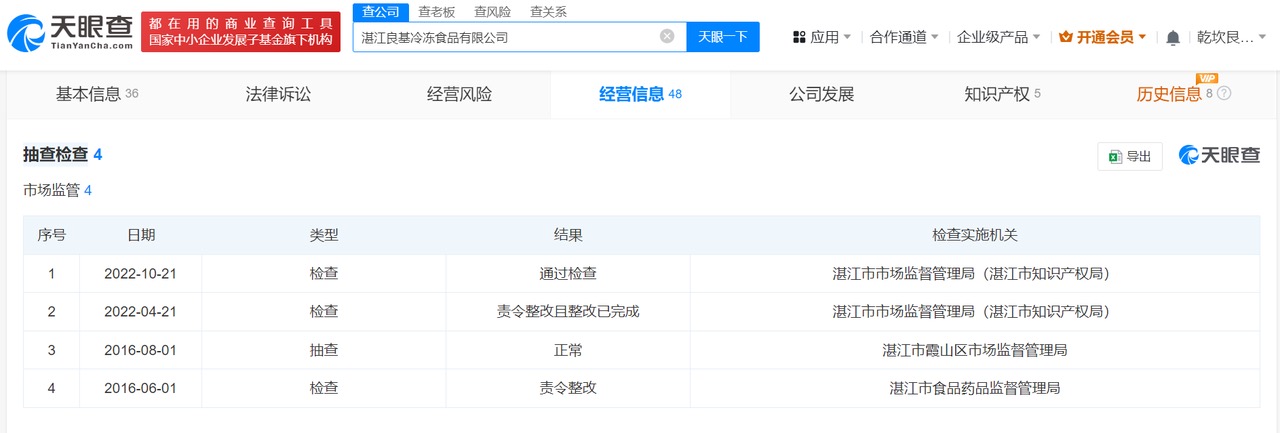Viewport: 1280px width, 433px height.
Task: Click the grid icon beside 应用
Action: pos(799,37)
